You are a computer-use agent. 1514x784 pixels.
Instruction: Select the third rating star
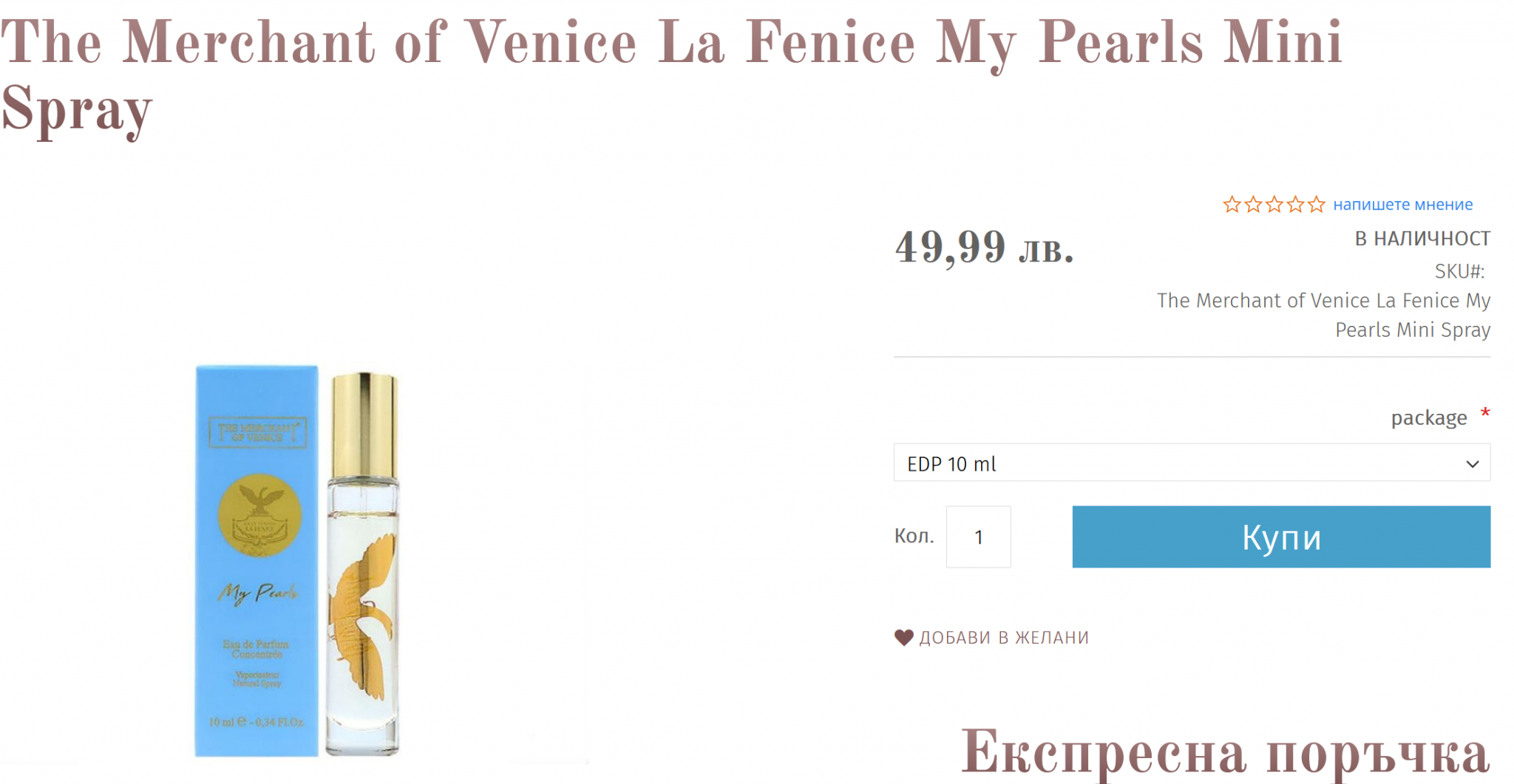tap(1274, 205)
